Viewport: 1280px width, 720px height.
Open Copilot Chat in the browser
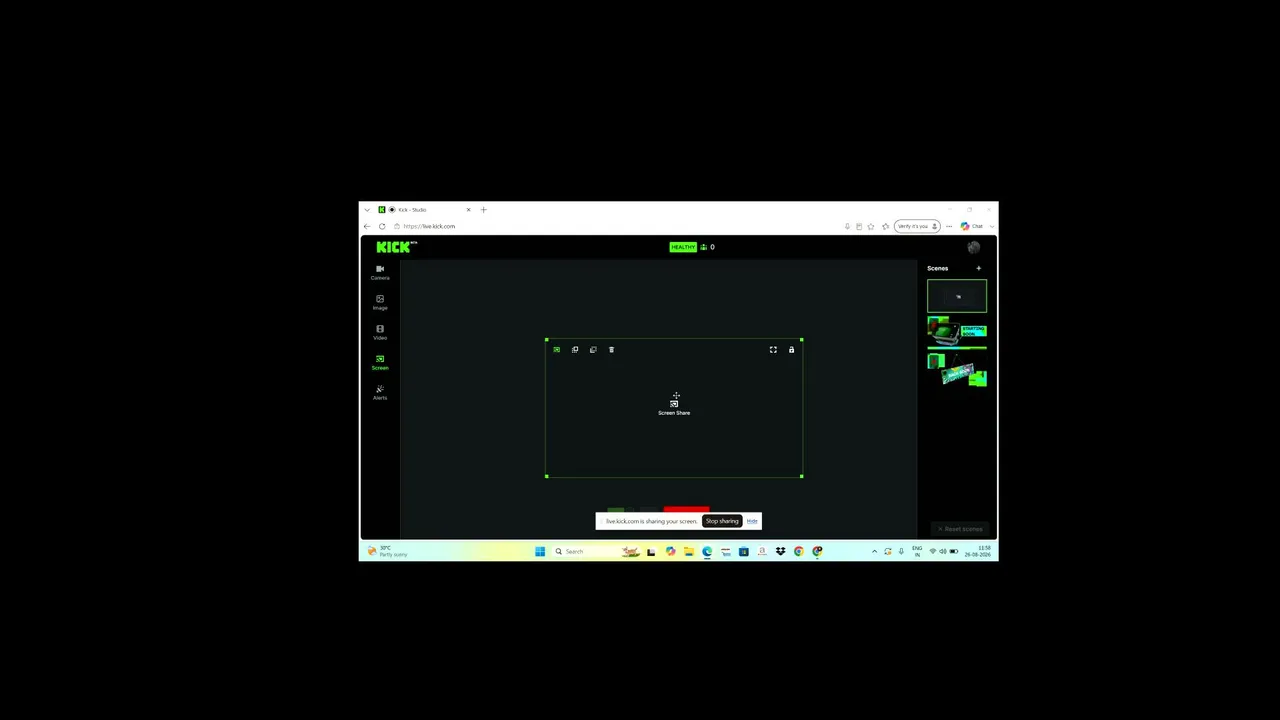[x=971, y=226]
